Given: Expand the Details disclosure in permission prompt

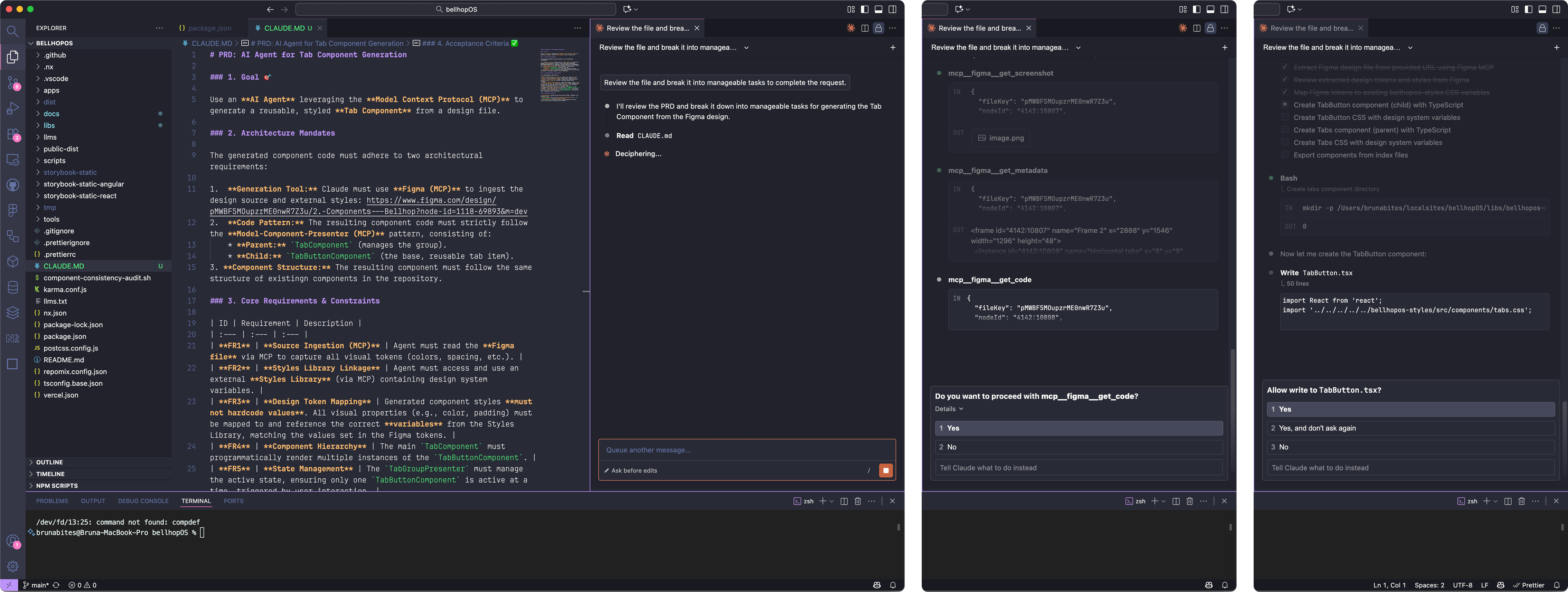Looking at the screenshot, I should click(949, 409).
